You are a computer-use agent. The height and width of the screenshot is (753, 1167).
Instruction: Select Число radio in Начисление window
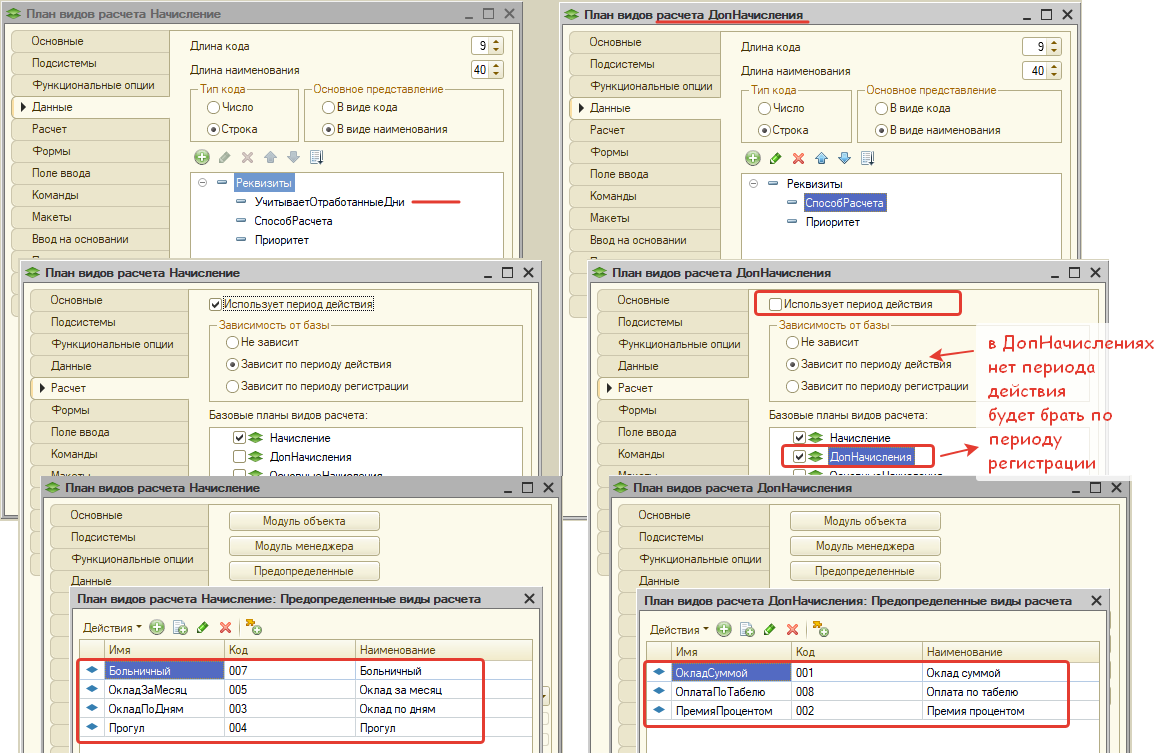[214, 107]
